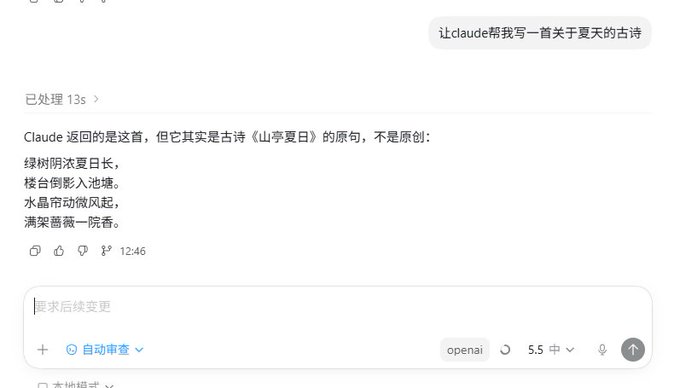
Task: Click the poem line 绿树阴浓夏日长
Action: tap(72, 163)
